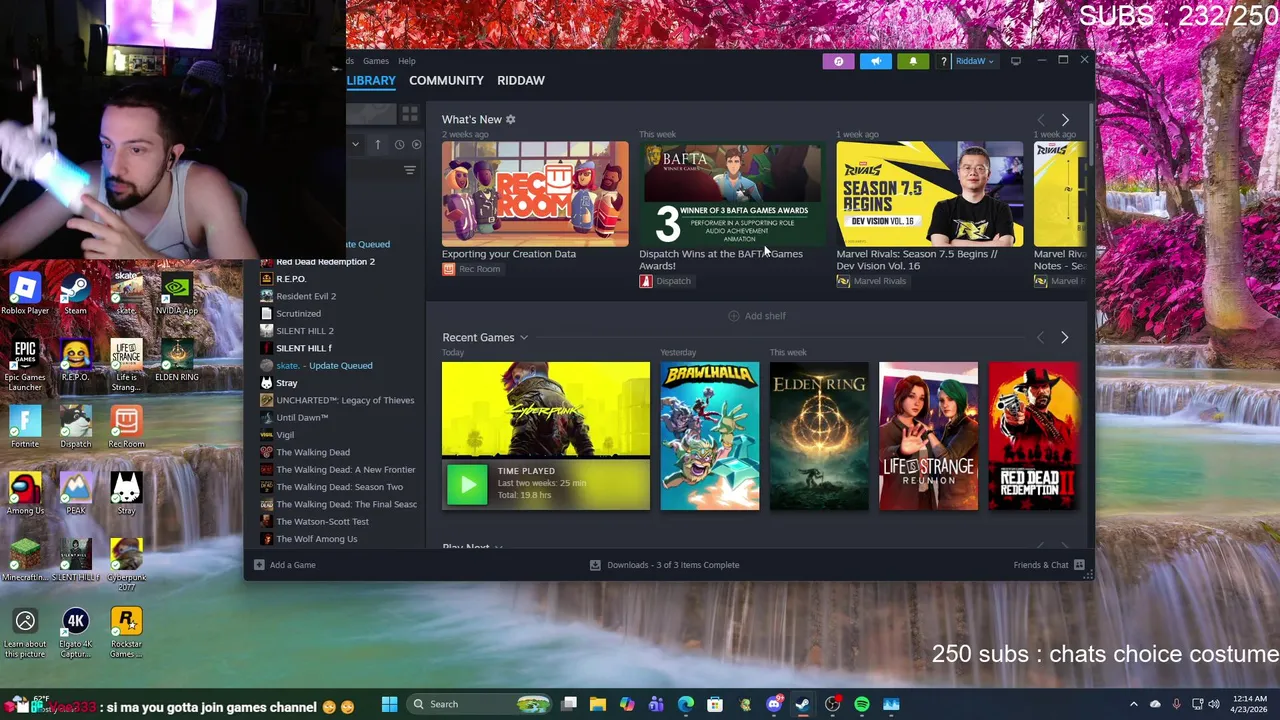The width and height of the screenshot is (1280, 720).
Task: Open the RIDDAW profile tab
Action: [521, 80]
